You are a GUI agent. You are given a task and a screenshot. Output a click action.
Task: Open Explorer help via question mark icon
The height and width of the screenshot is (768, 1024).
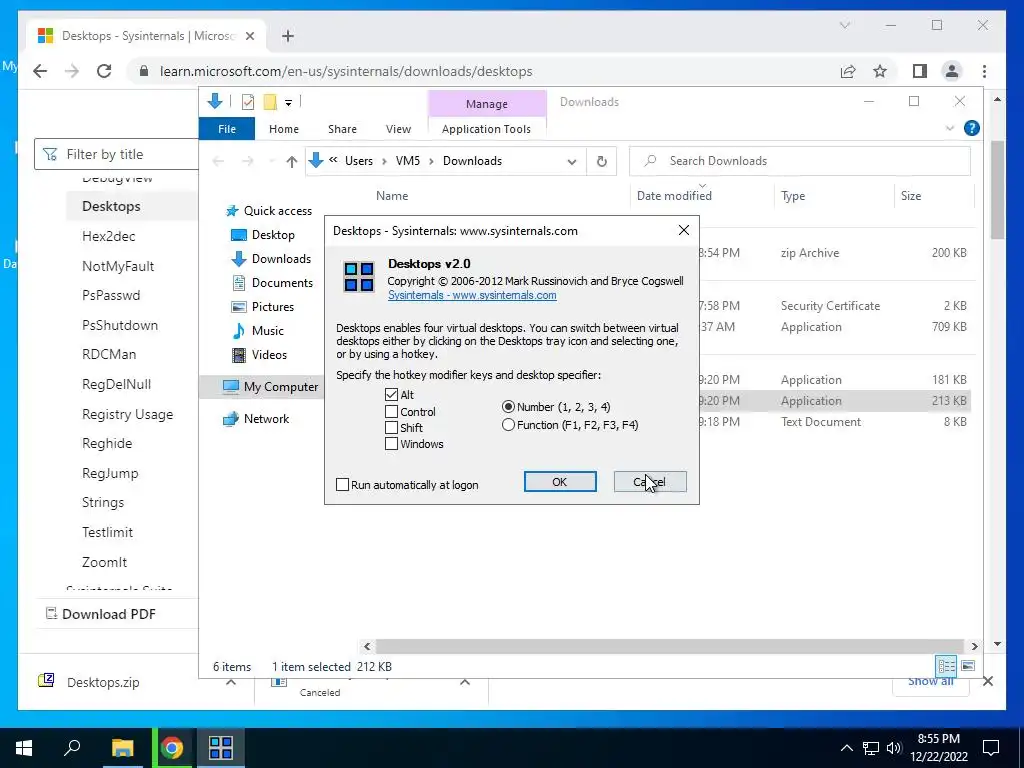click(972, 128)
